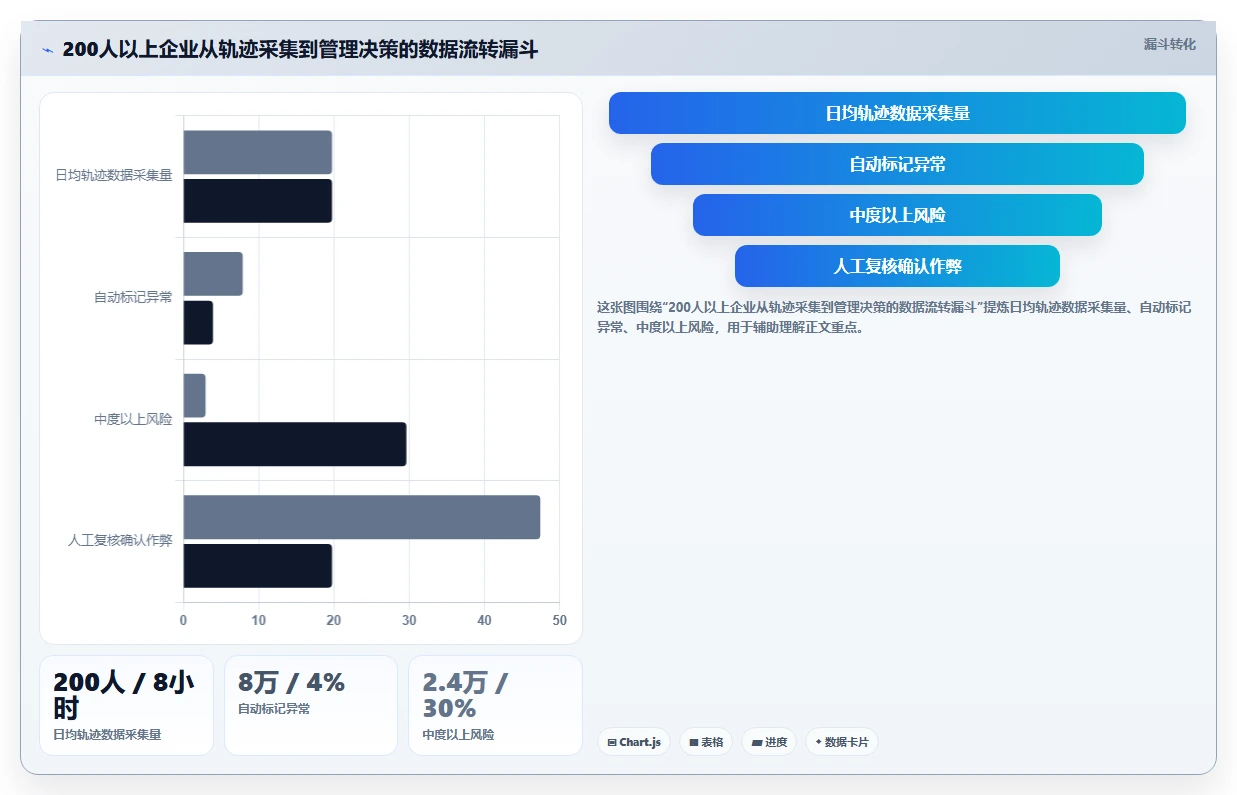The width and height of the screenshot is (1237, 795).
Task: Click the dark bar for 自动标记异常
Action: click(x=198, y=322)
